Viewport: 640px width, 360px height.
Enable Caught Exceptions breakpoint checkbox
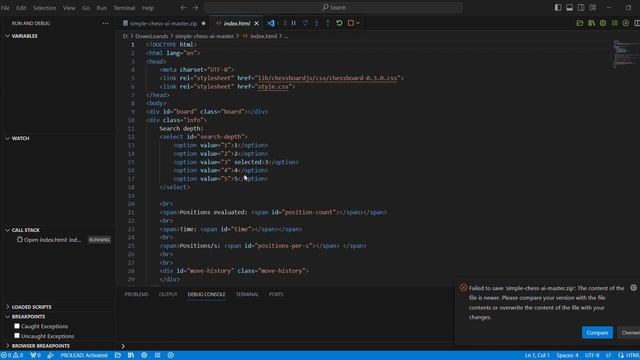pyautogui.click(x=17, y=326)
